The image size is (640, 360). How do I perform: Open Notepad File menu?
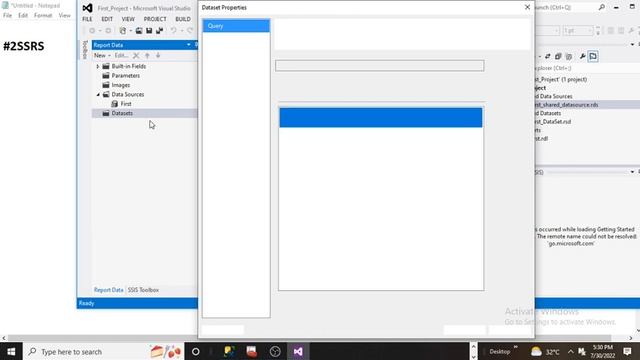(7, 16)
